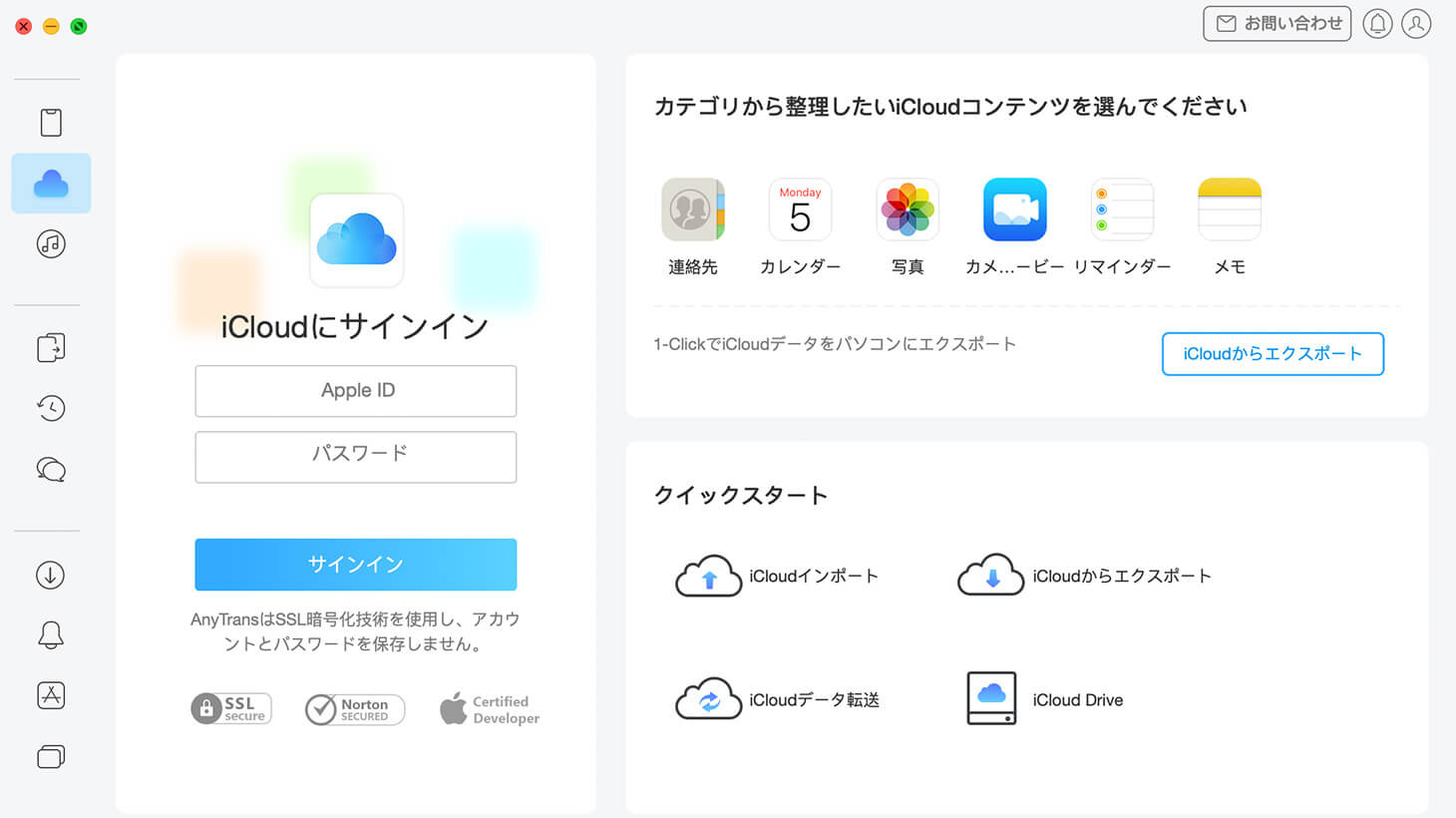Screen dimensions: 1456x818
Task: Open the iTunes media manager in the sidebar
Action: tap(50, 243)
